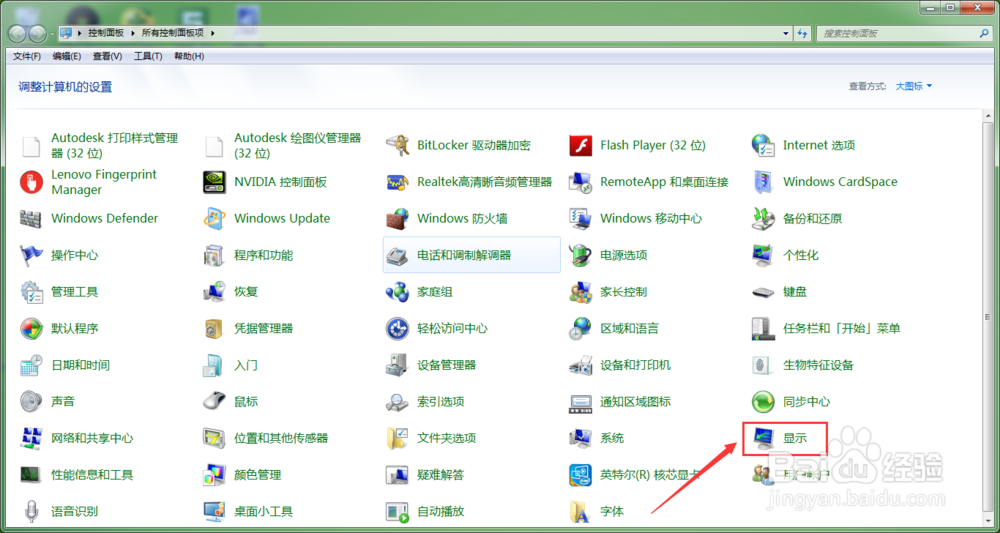1000x533 pixels.
Task: Open the 默认程序 icon
Action: point(31,328)
